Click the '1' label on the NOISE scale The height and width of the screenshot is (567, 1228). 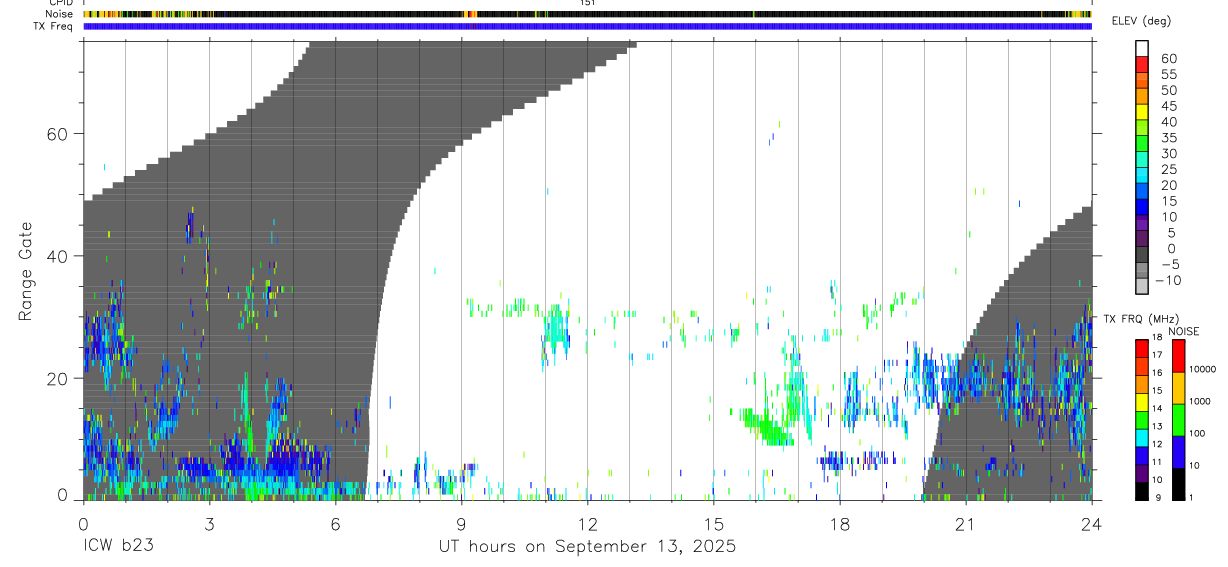[x=1193, y=497]
